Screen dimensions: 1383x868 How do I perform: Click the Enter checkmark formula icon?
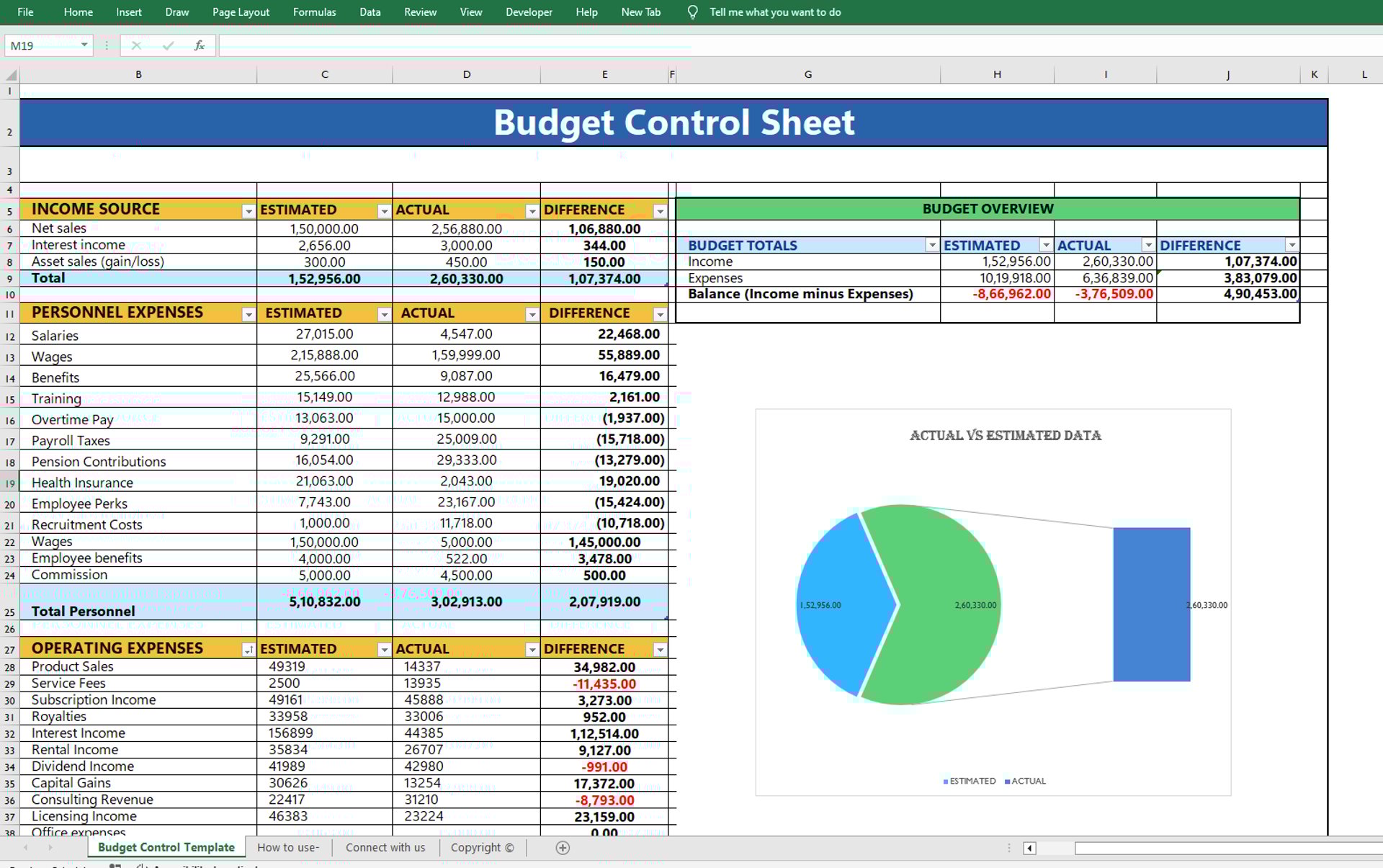[168, 45]
